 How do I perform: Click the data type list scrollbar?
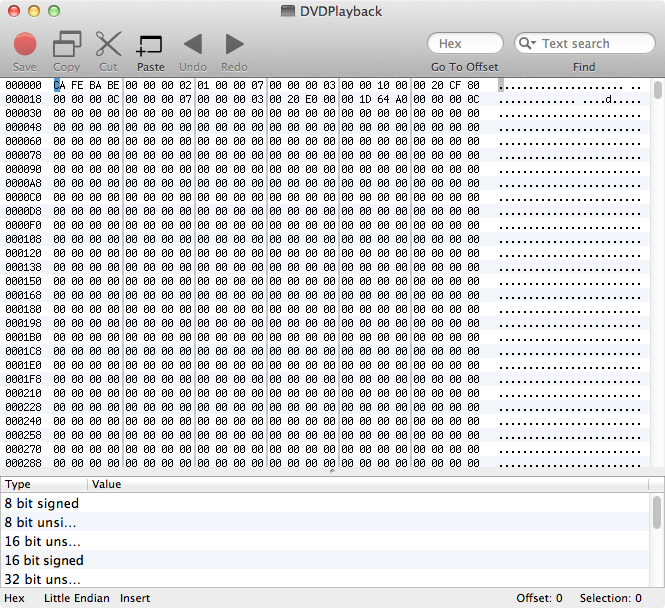point(657,512)
